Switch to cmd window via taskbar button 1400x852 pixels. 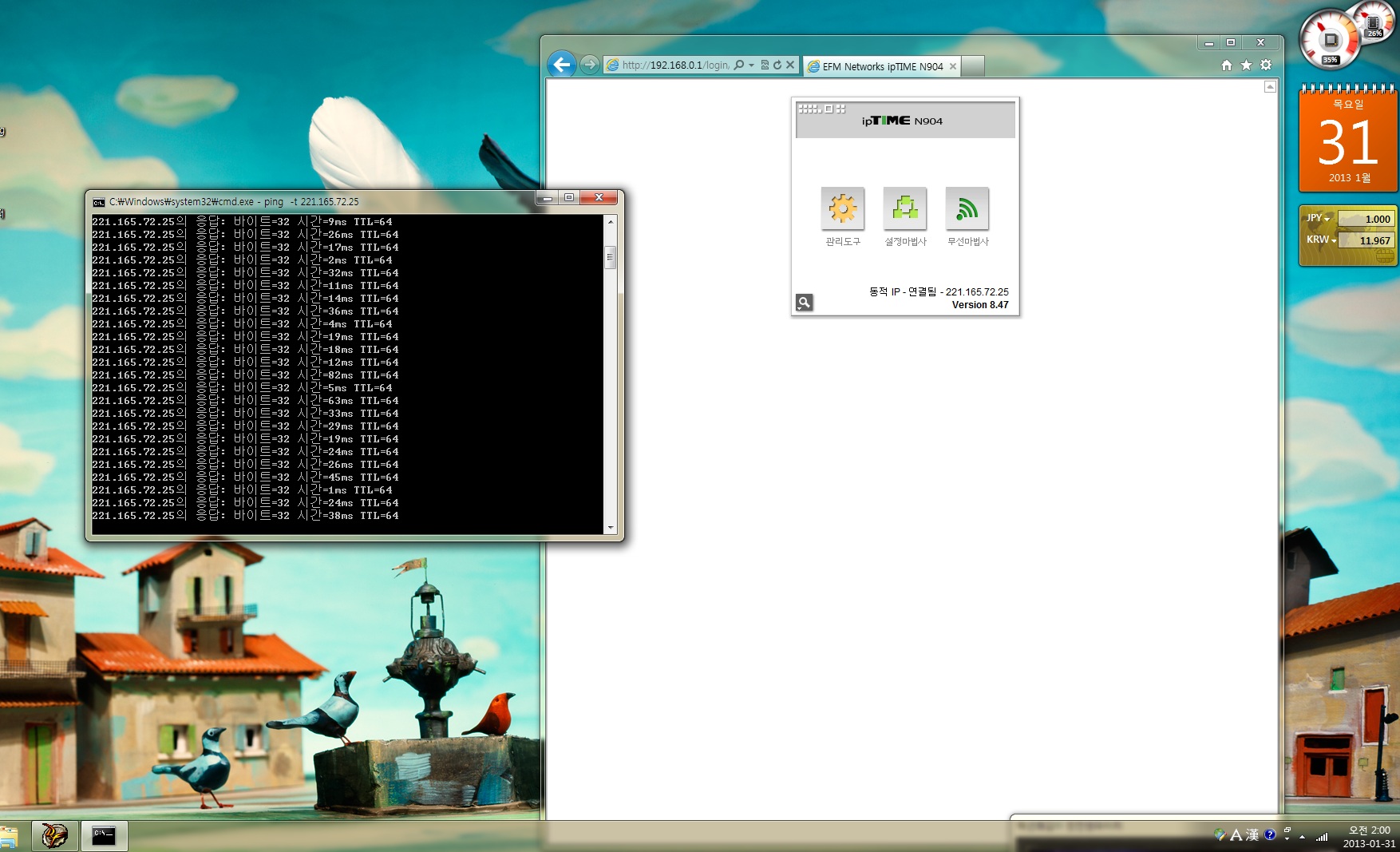click(104, 836)
